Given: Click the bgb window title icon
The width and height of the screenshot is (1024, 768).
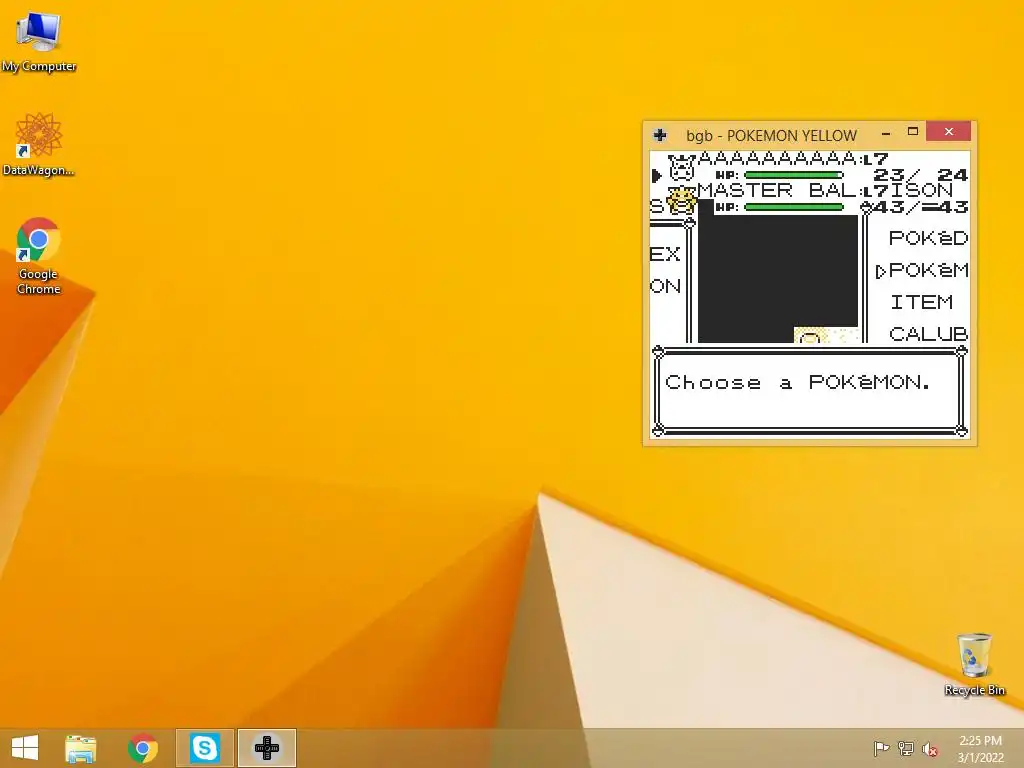Looking at the screenshot, I should pyautogui.click(x=660, y=135).
